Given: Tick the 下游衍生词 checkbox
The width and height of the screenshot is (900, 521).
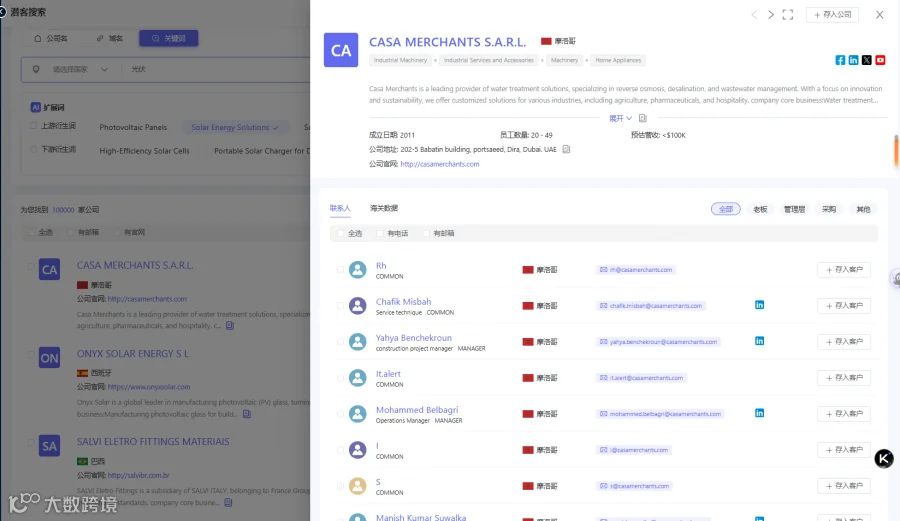Looking at the screenshot, I should tap(33, 149).
